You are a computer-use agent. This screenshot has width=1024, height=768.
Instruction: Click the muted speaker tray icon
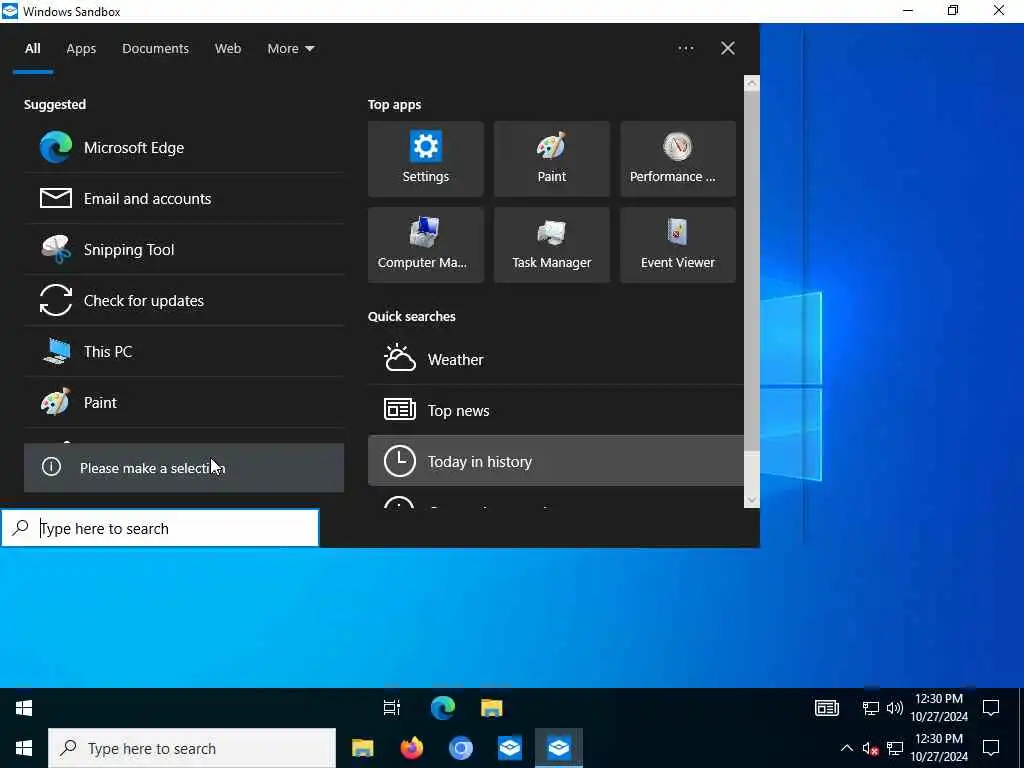click(871, 748)
